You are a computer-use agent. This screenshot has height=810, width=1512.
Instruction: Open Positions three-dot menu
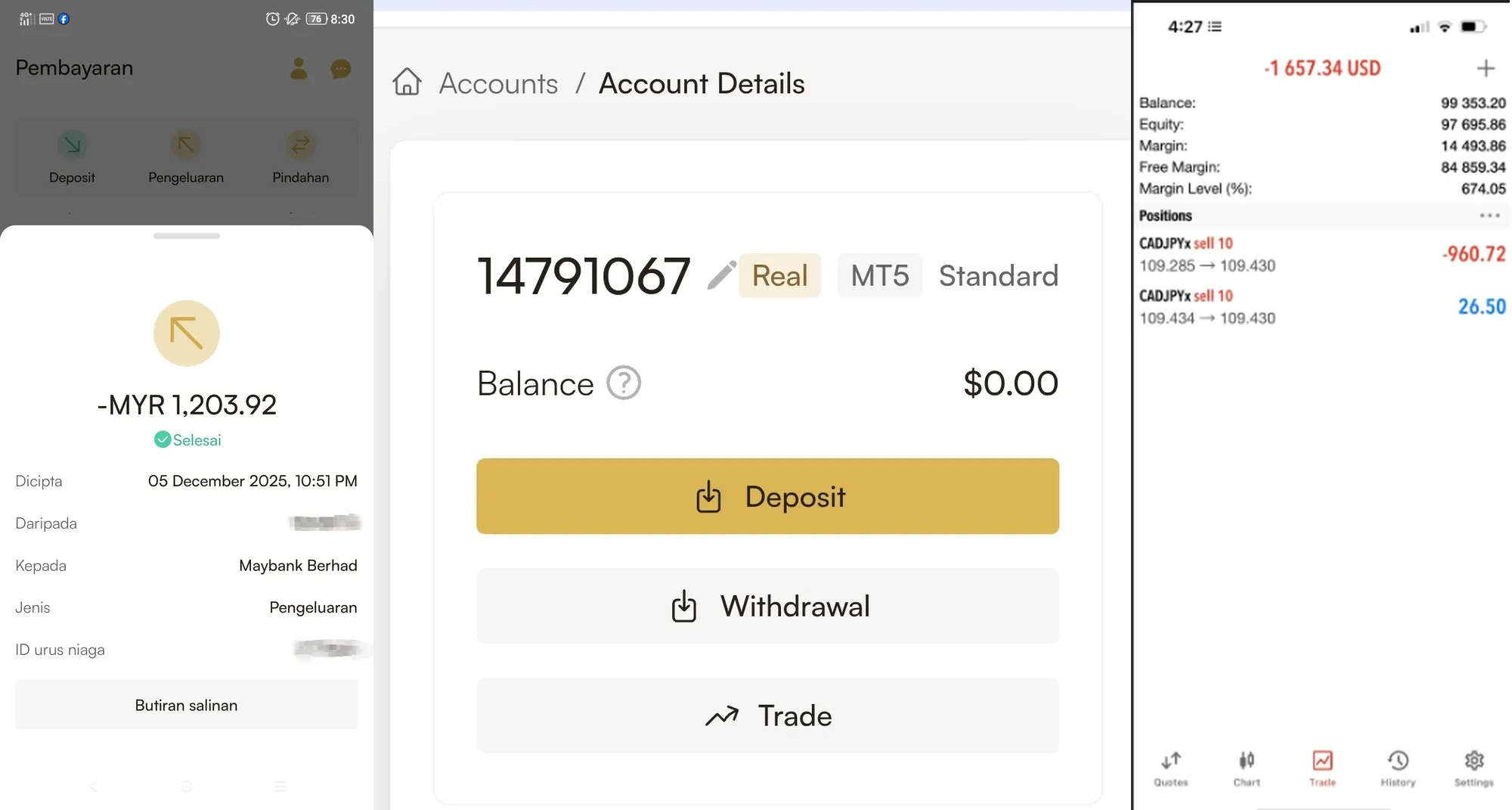click(x=1489, y=216)
